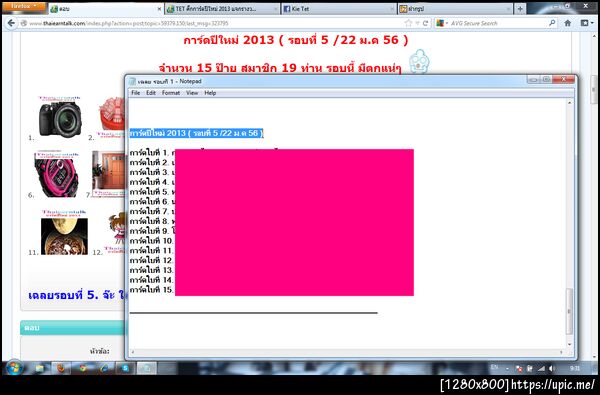
Task: Click the Notepad line for card 5
Action: pyautogui.click(x=152, y=192)
